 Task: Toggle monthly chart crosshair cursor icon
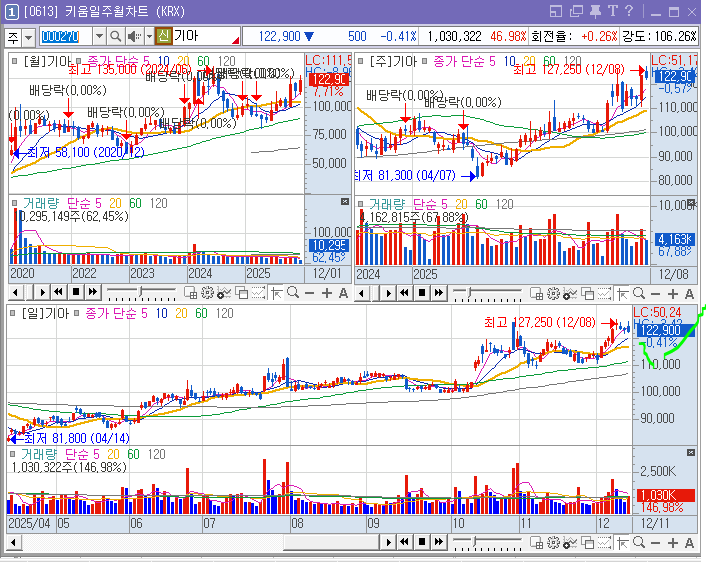(276, 294)
